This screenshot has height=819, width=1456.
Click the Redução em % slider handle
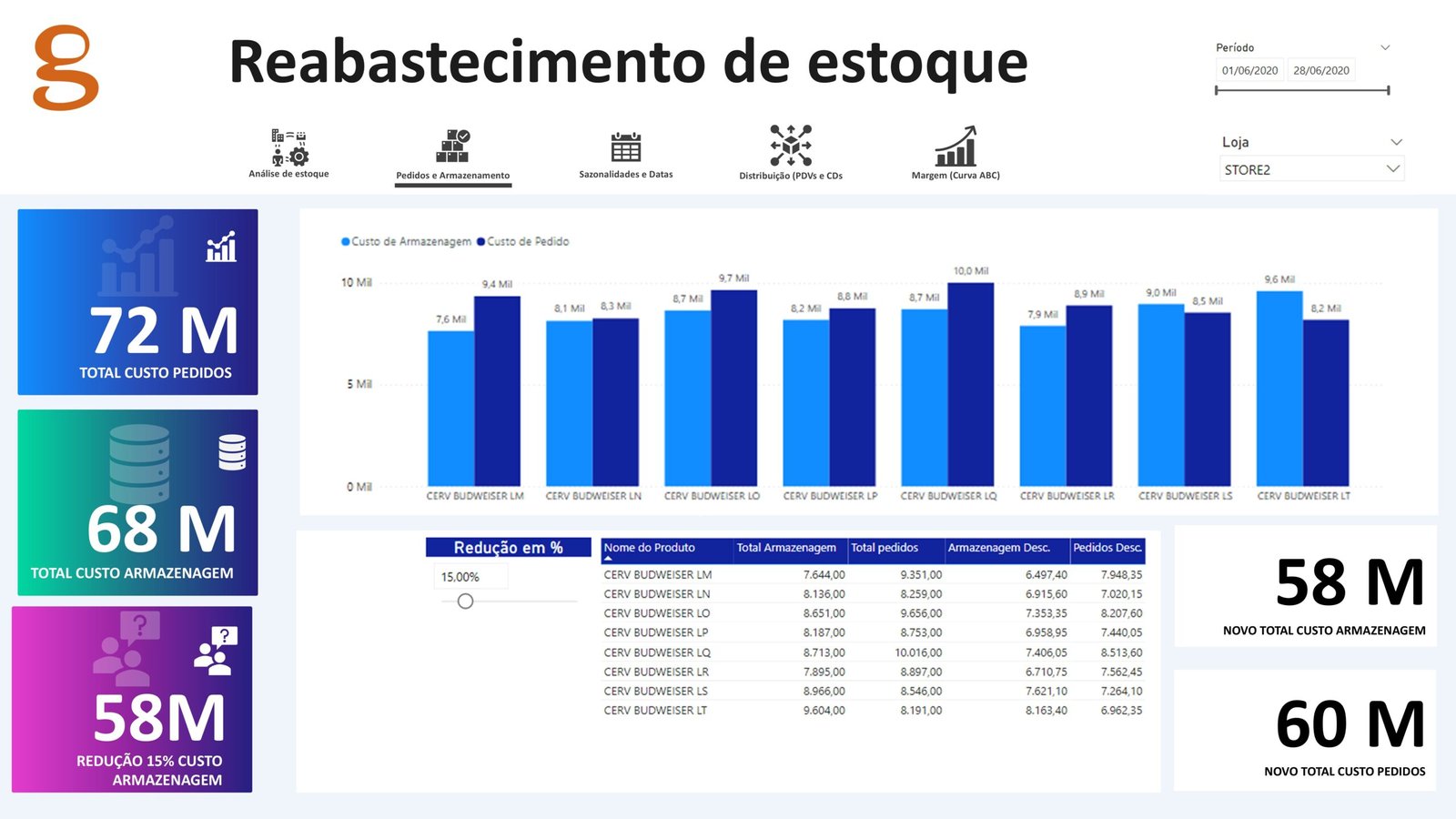pyautogui.click(x=465, y=602)
